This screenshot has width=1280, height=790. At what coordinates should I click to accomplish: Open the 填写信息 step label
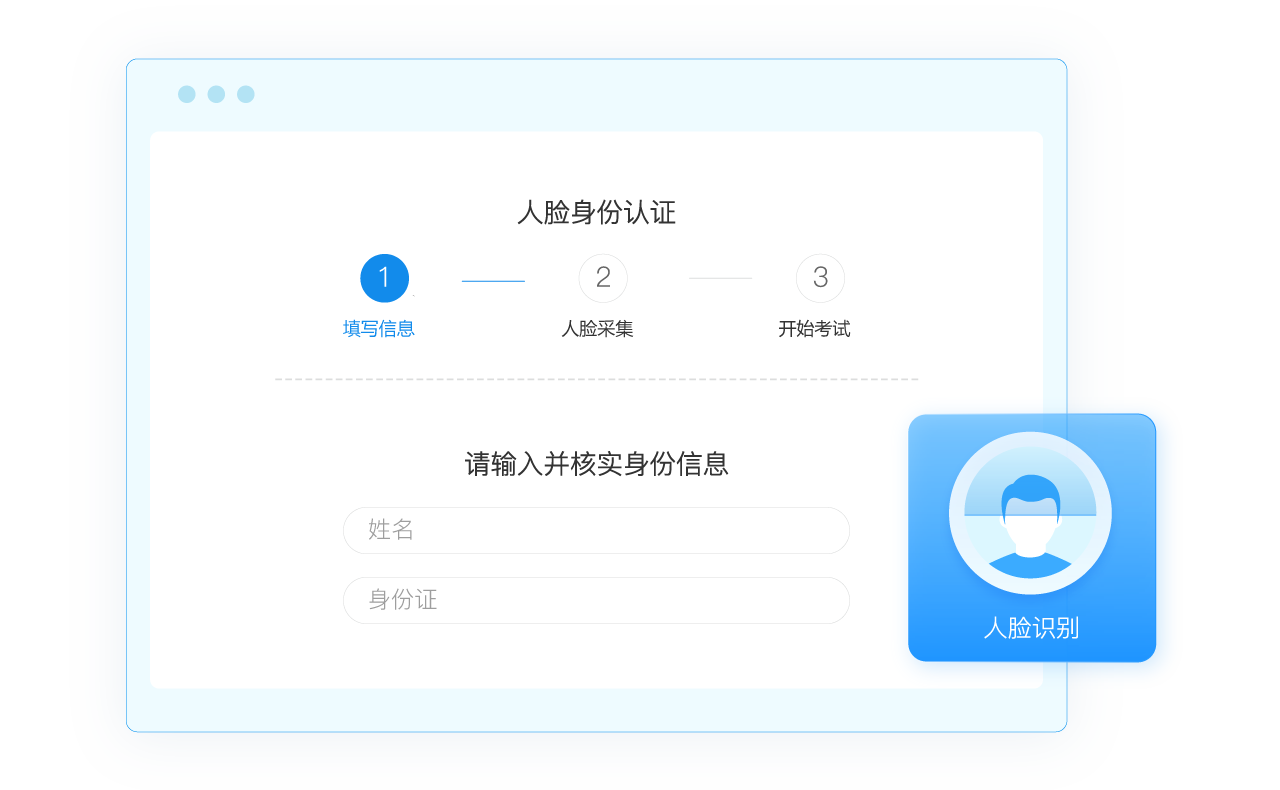(379, 329)
